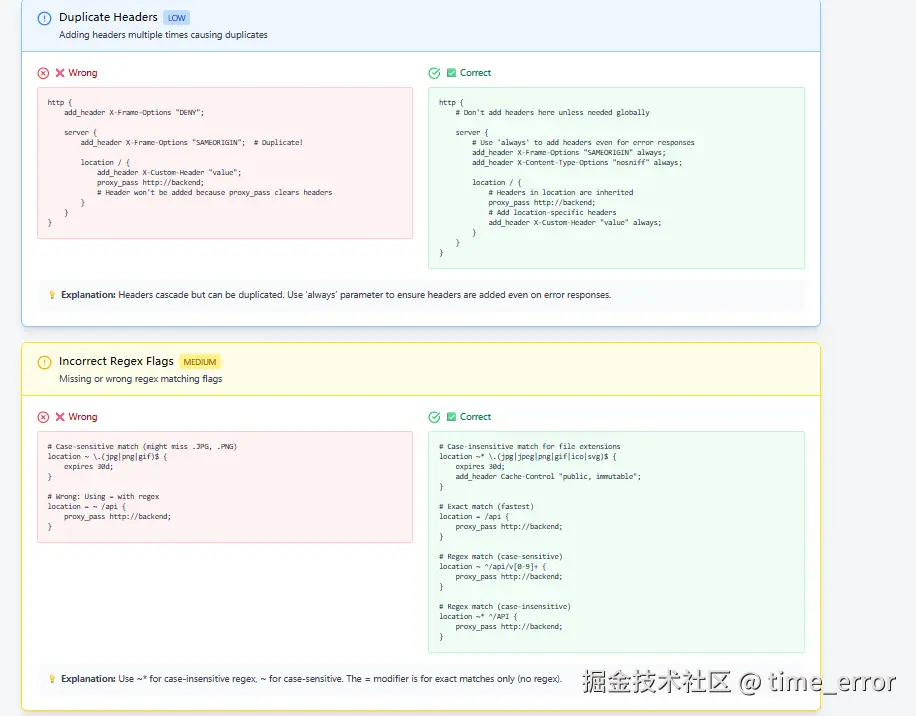Click comment 'Header won't be added because proxy_pass clears headers'
The width and height of the screenshot is (916, 716).
click(214, 192)
